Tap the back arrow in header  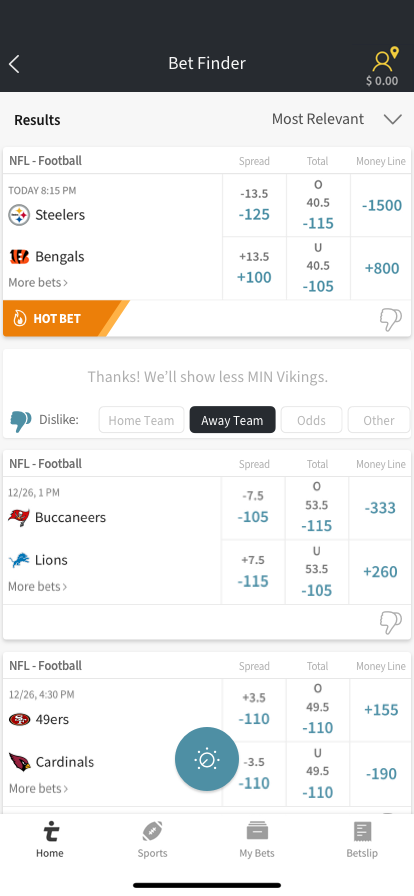coord(14,64)
